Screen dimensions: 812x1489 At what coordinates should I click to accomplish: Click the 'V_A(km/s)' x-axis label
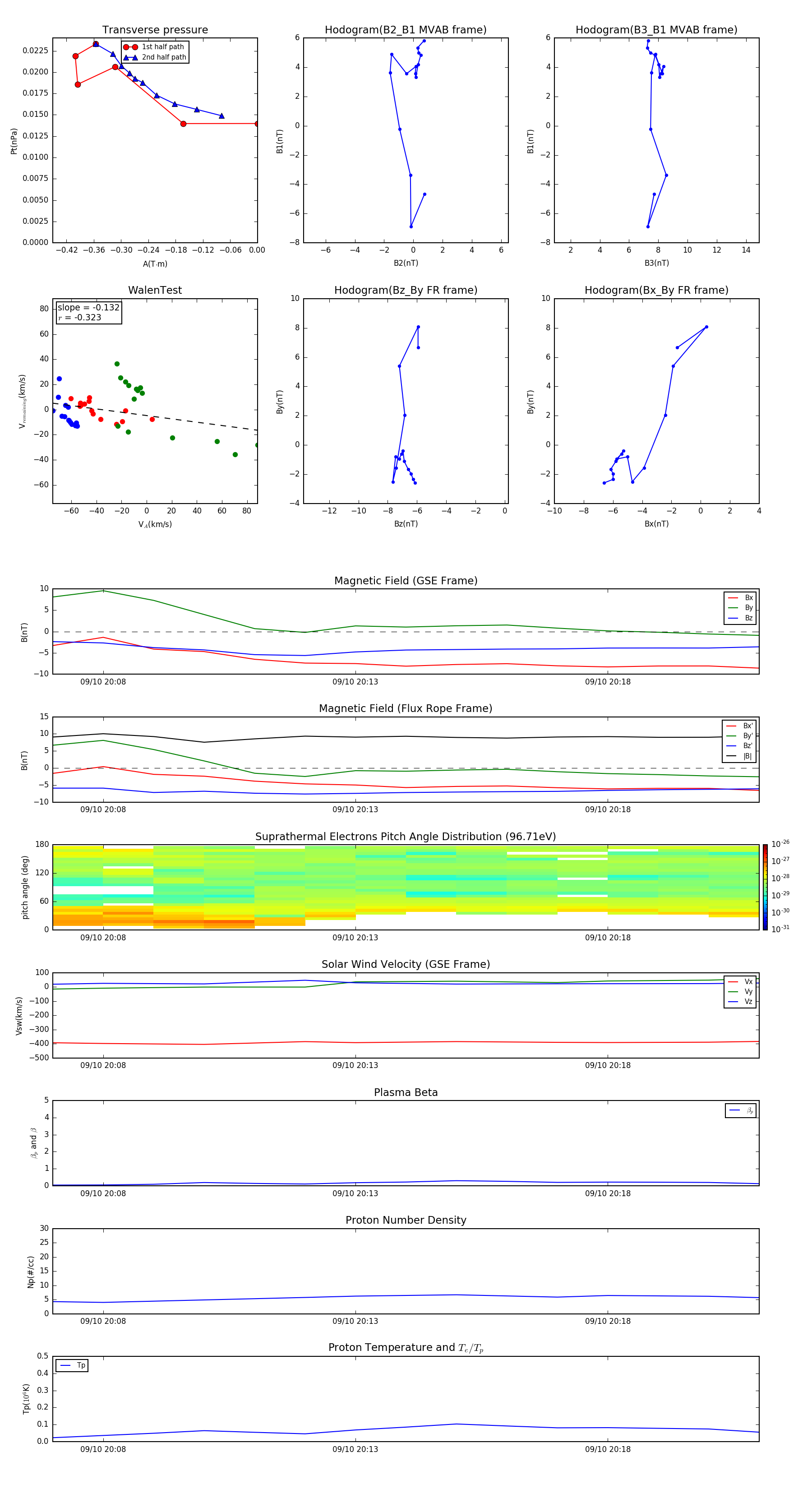pyautogui.click(x=155, y=524)
